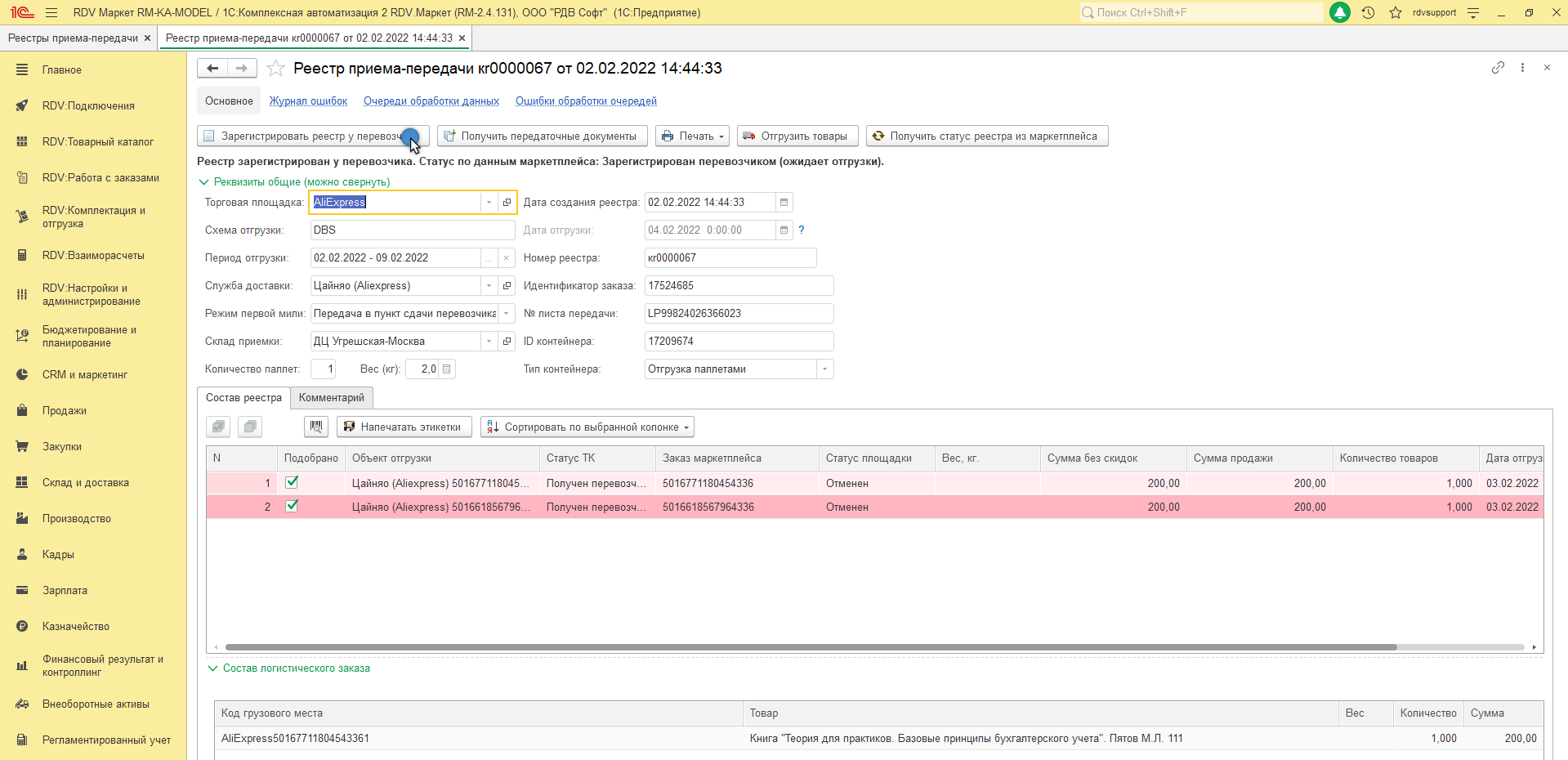This screenshot has height=760, width=1568.
Task: Open the main hamburger menu in title bar
Action: click(x=51, y=12)
